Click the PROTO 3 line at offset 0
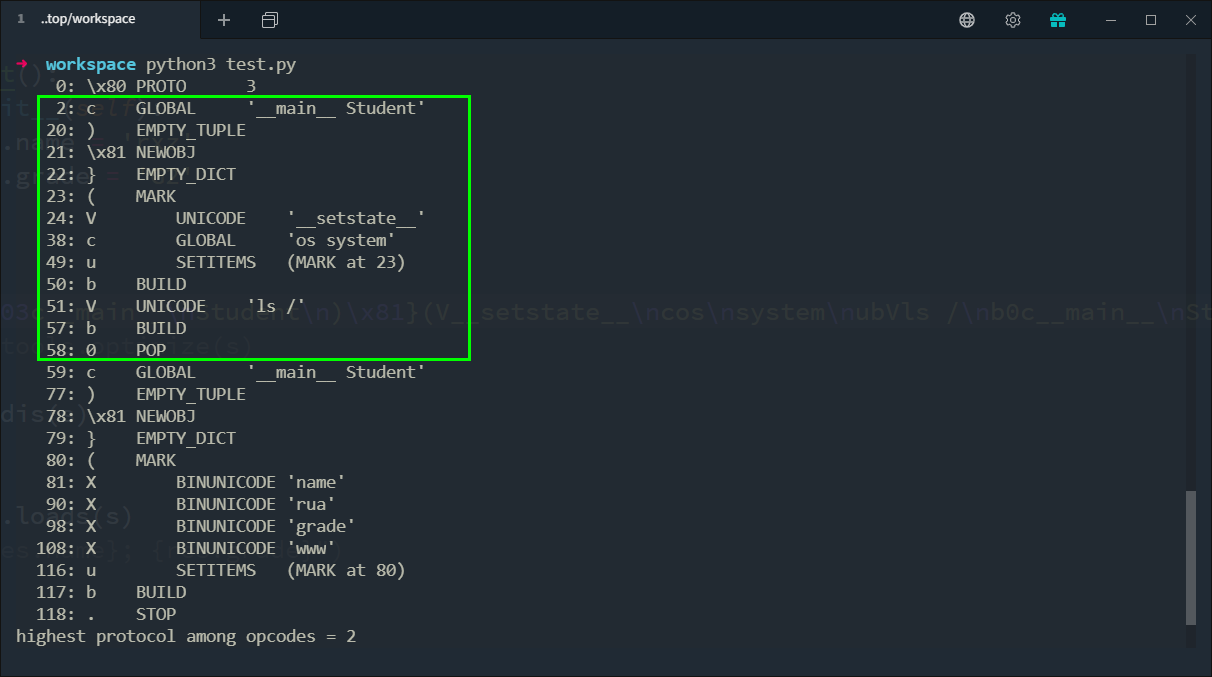Viewport: 1212px width, 677px height. tap(160, 87)
